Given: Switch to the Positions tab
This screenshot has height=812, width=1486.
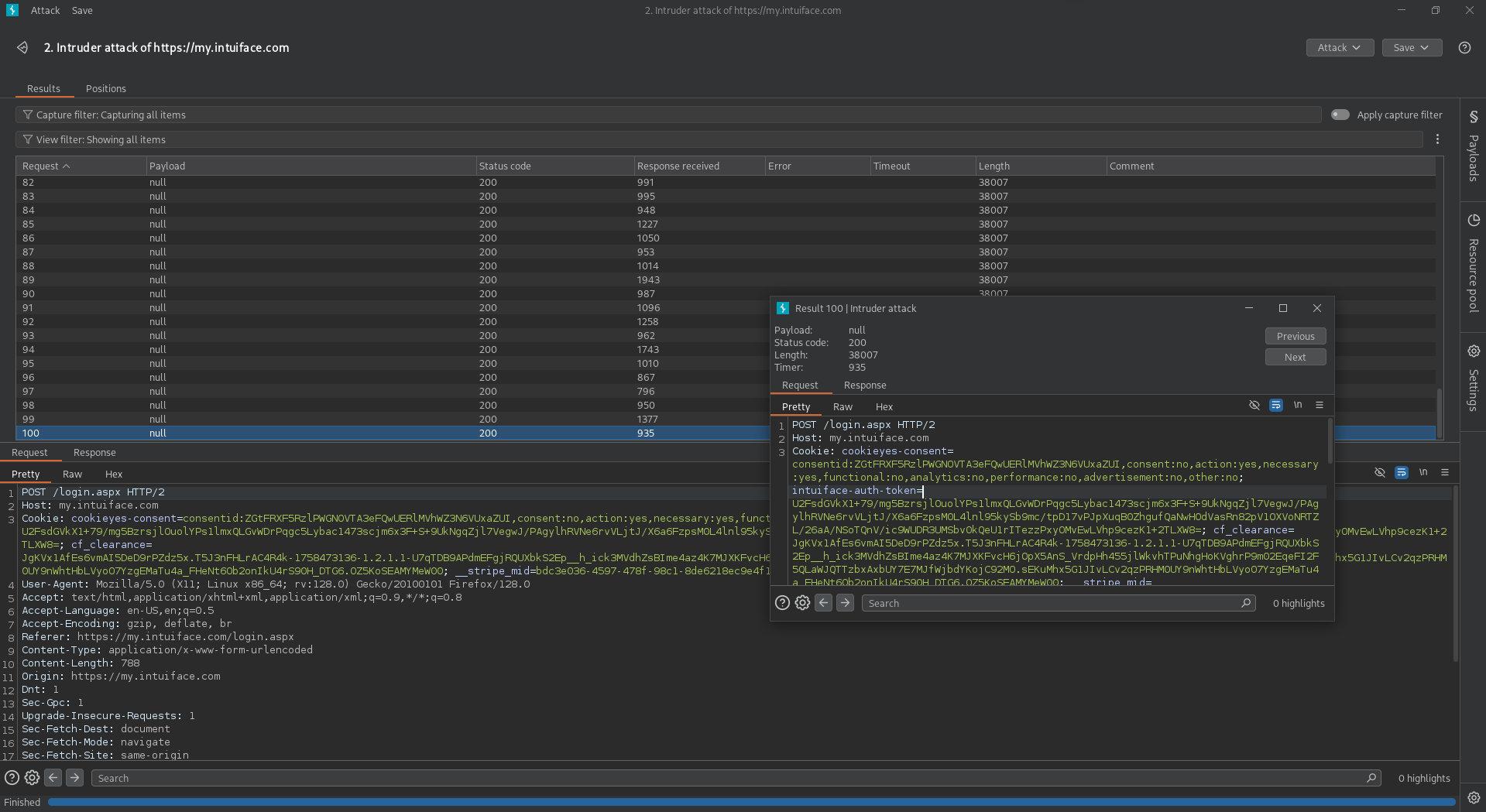Looking at the screenshot, I should point(105,88).
